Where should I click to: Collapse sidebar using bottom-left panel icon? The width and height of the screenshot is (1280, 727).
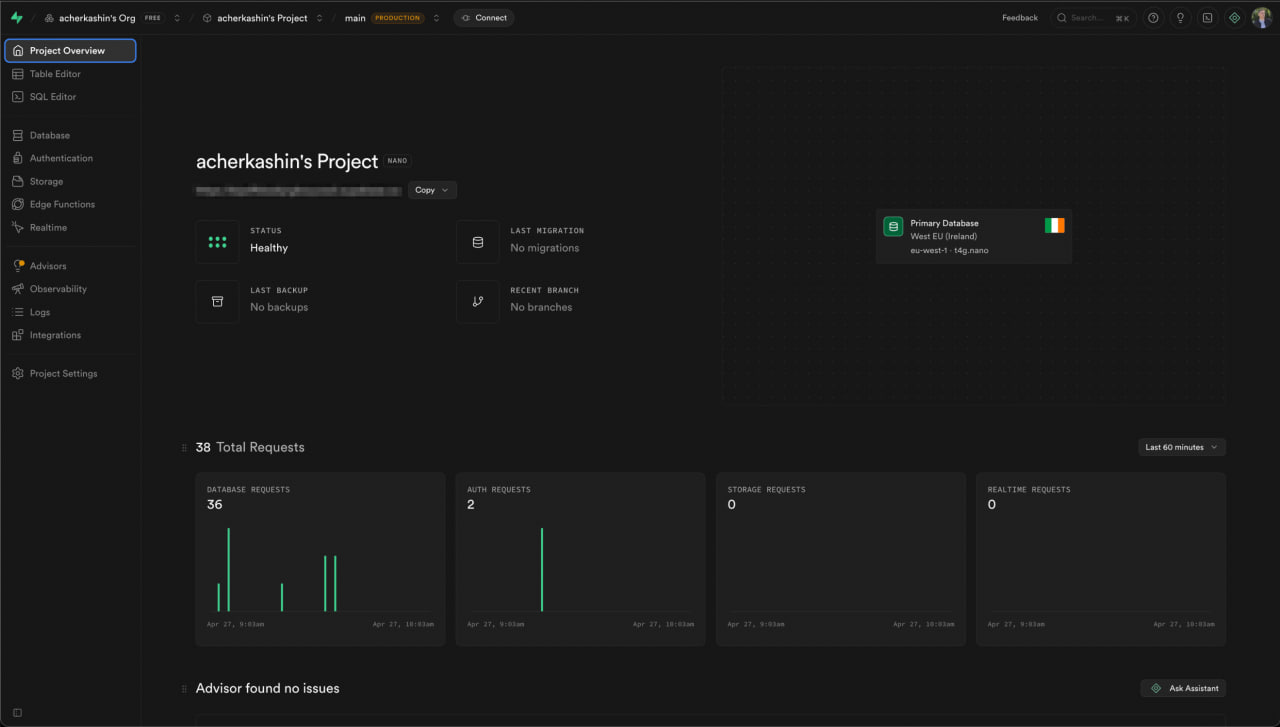point(17,712)
